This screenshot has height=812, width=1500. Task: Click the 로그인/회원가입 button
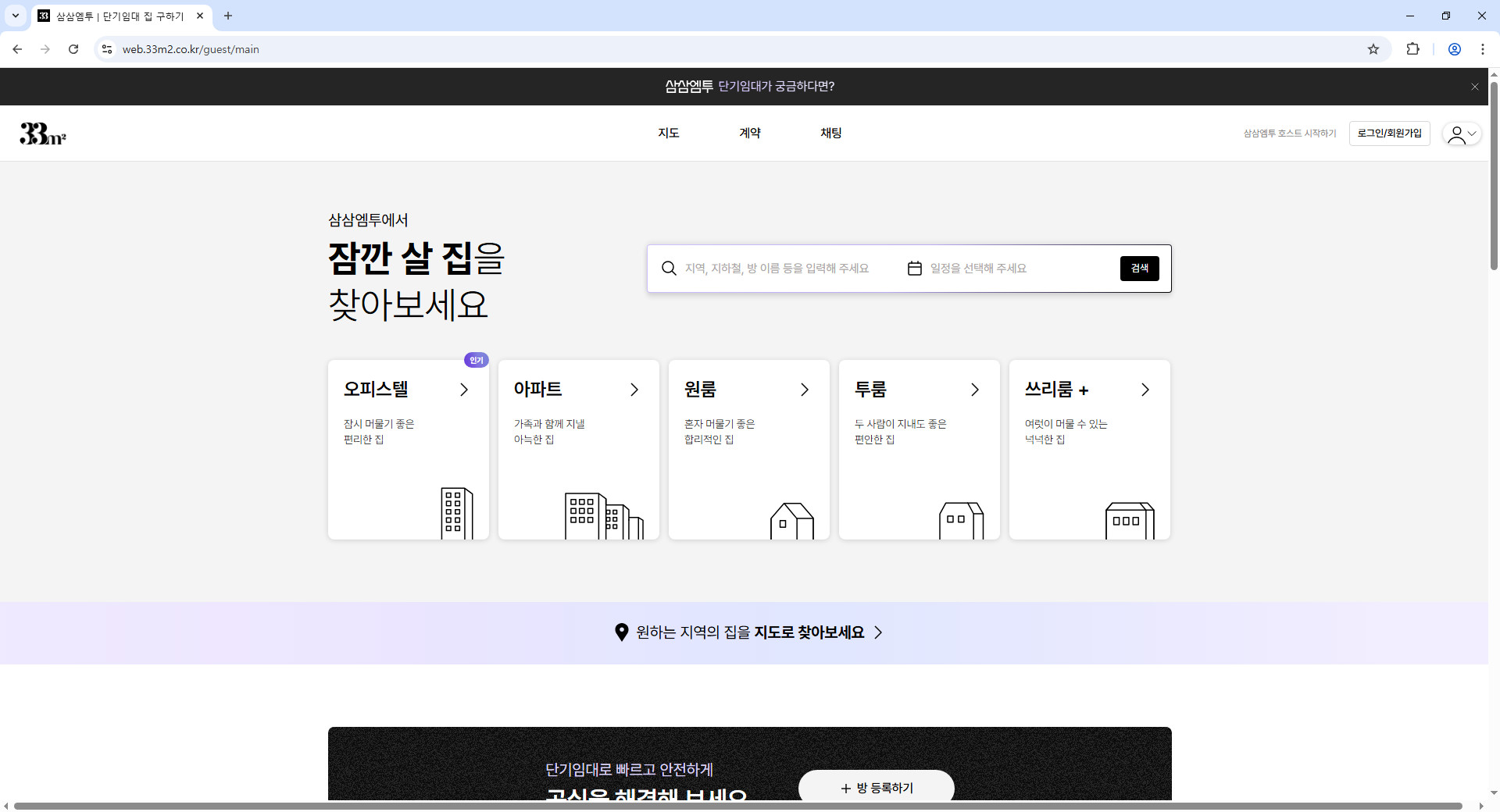pos(1390,133)
